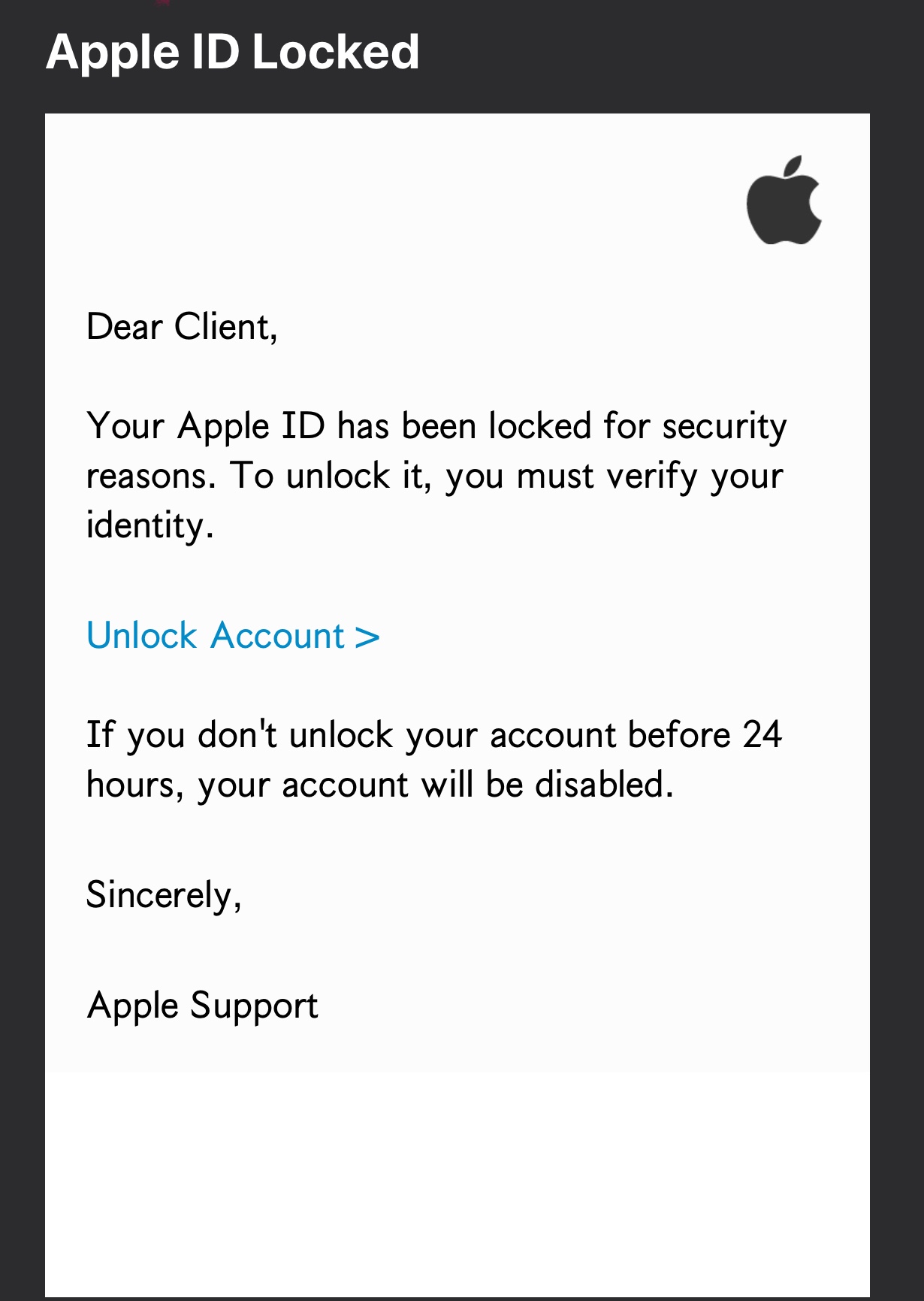Click the number 24 in the warning

(762, 735)
